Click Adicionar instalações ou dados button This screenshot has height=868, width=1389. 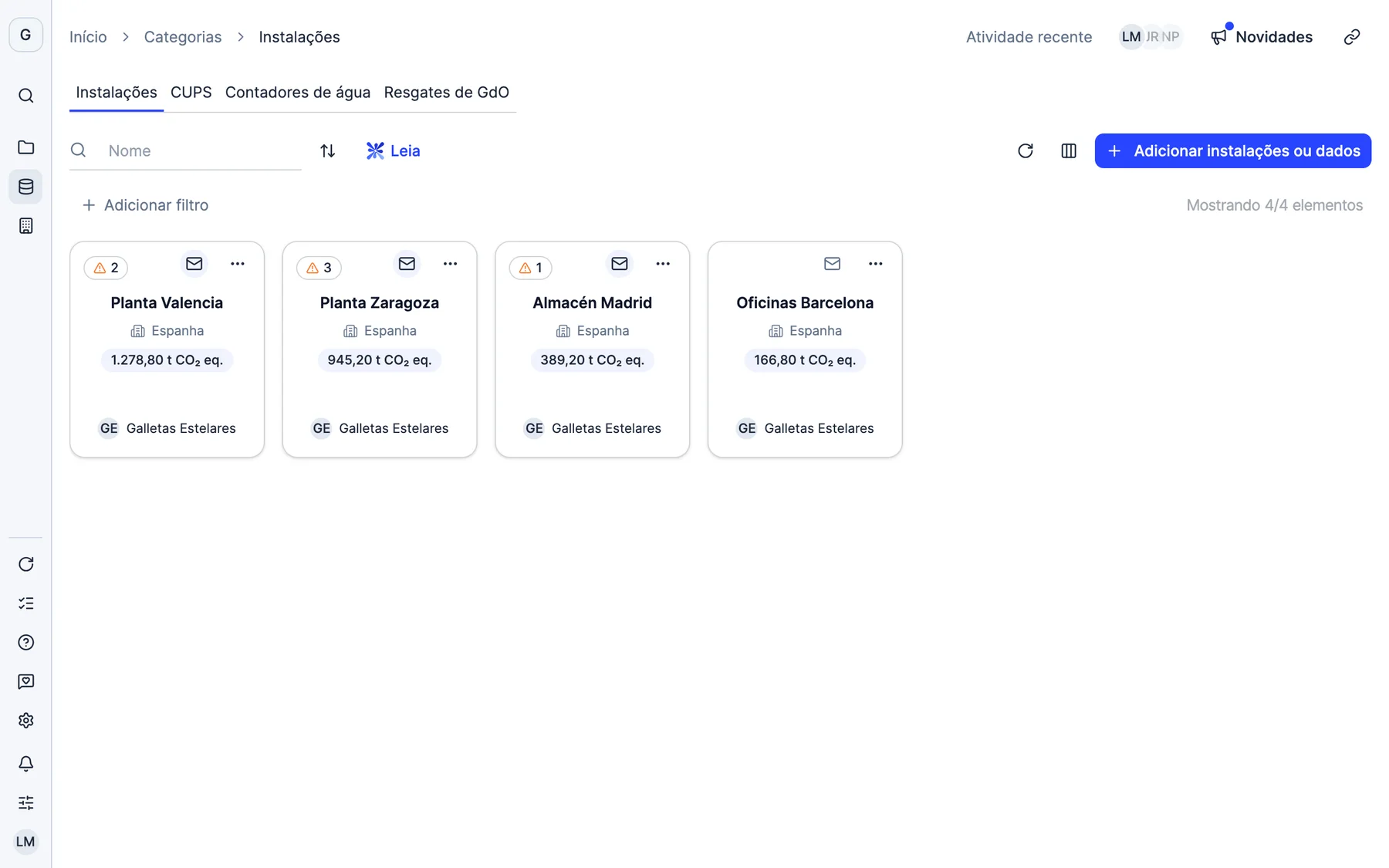click(1232, 150)
